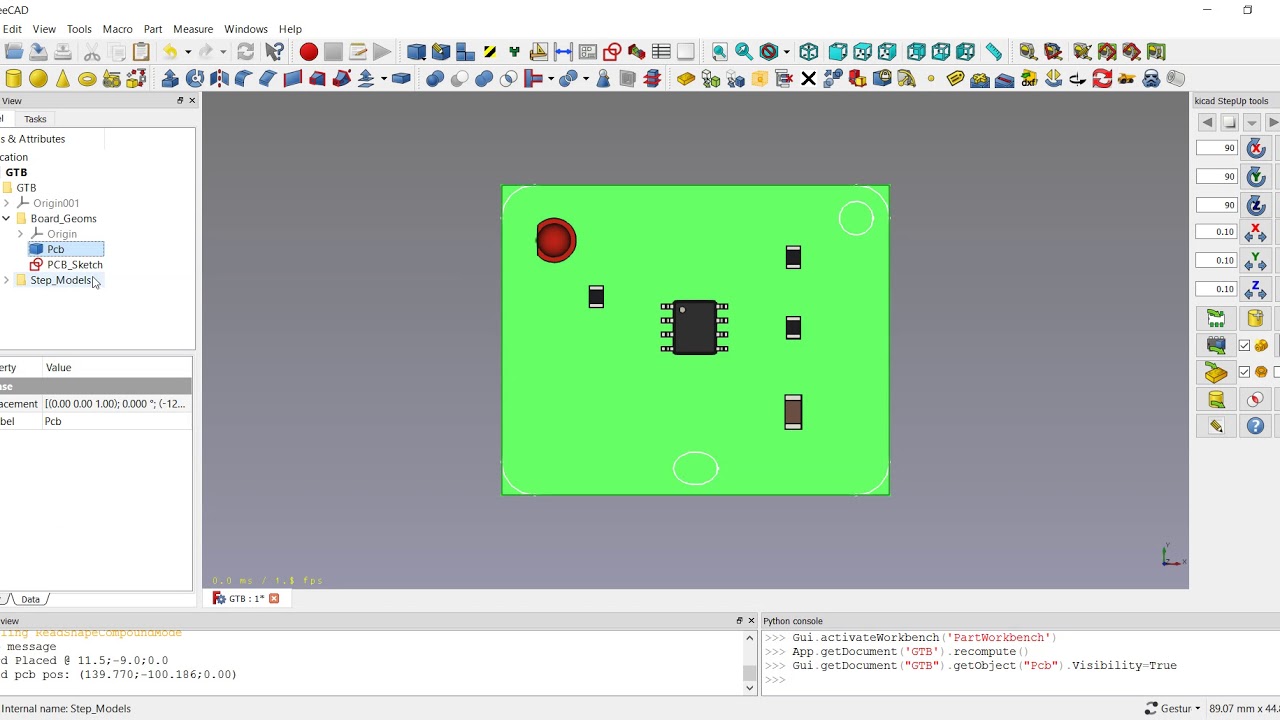The height and width of the screenshot is (720, 1280).
Task: Toggle the upper checkbox in StepUp tools
Action: 1244,345
